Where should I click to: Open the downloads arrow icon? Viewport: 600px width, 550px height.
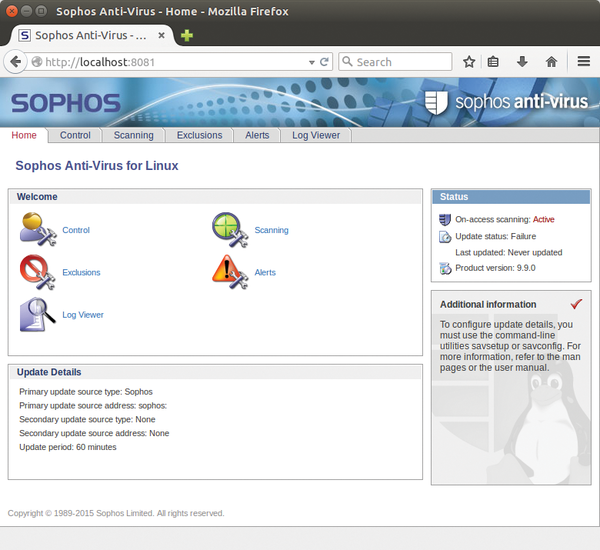[x=522, y=62]
